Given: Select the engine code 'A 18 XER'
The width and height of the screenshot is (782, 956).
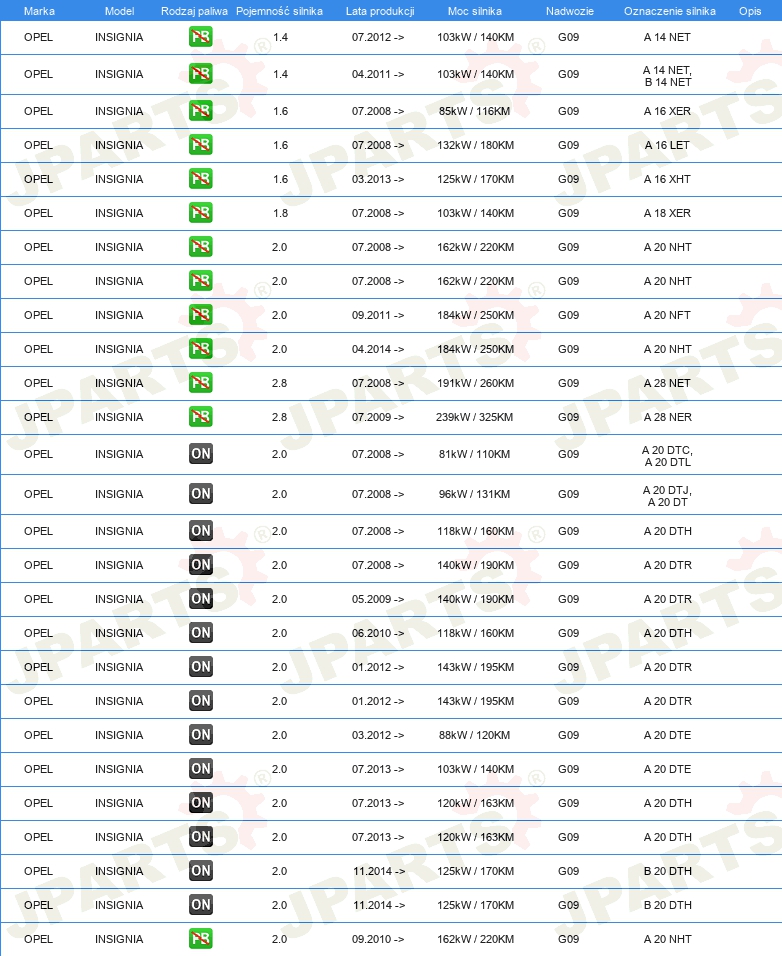Looking at the screenshot, I should 667,213.
